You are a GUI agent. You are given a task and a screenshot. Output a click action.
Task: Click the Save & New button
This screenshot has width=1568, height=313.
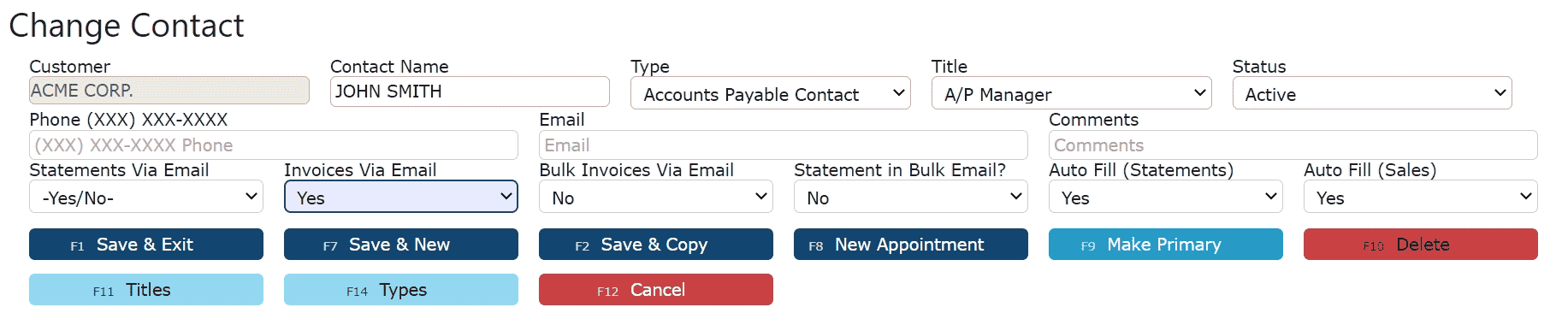coord(401,244)
